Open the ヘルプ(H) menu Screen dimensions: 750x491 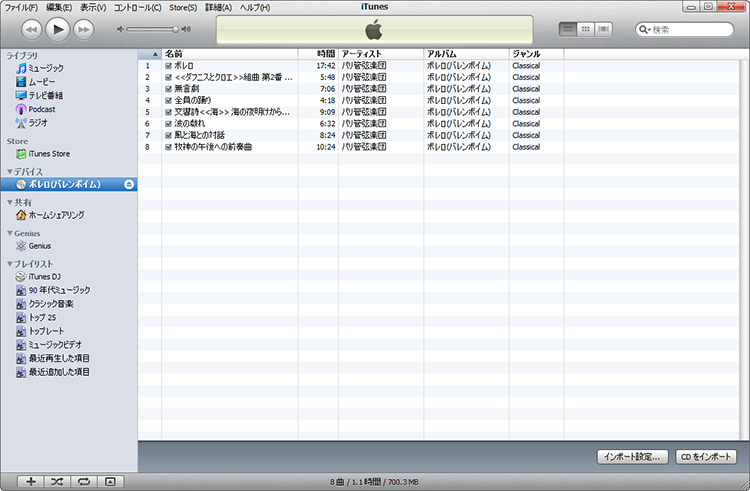pos(255,8)
